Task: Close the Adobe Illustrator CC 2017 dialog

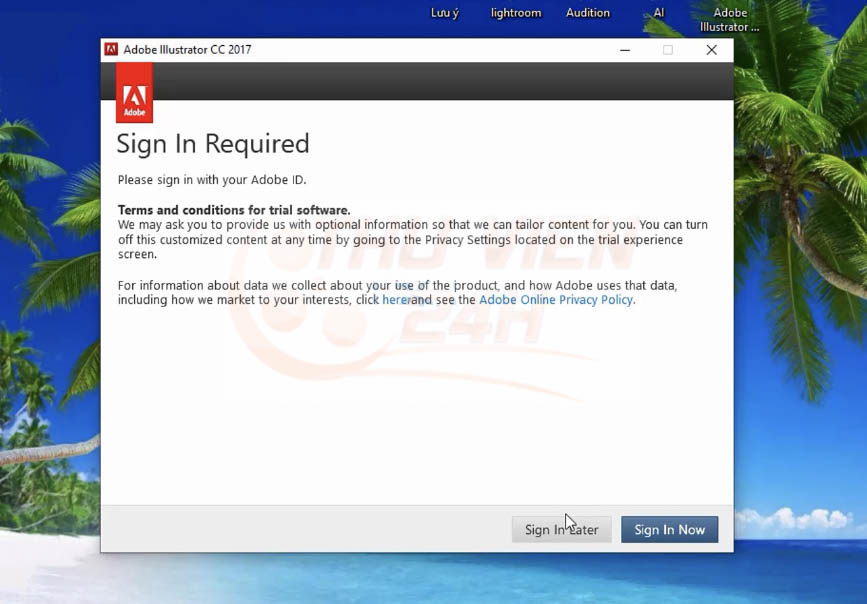Action: pyautogui.click(x=712, y=50)
